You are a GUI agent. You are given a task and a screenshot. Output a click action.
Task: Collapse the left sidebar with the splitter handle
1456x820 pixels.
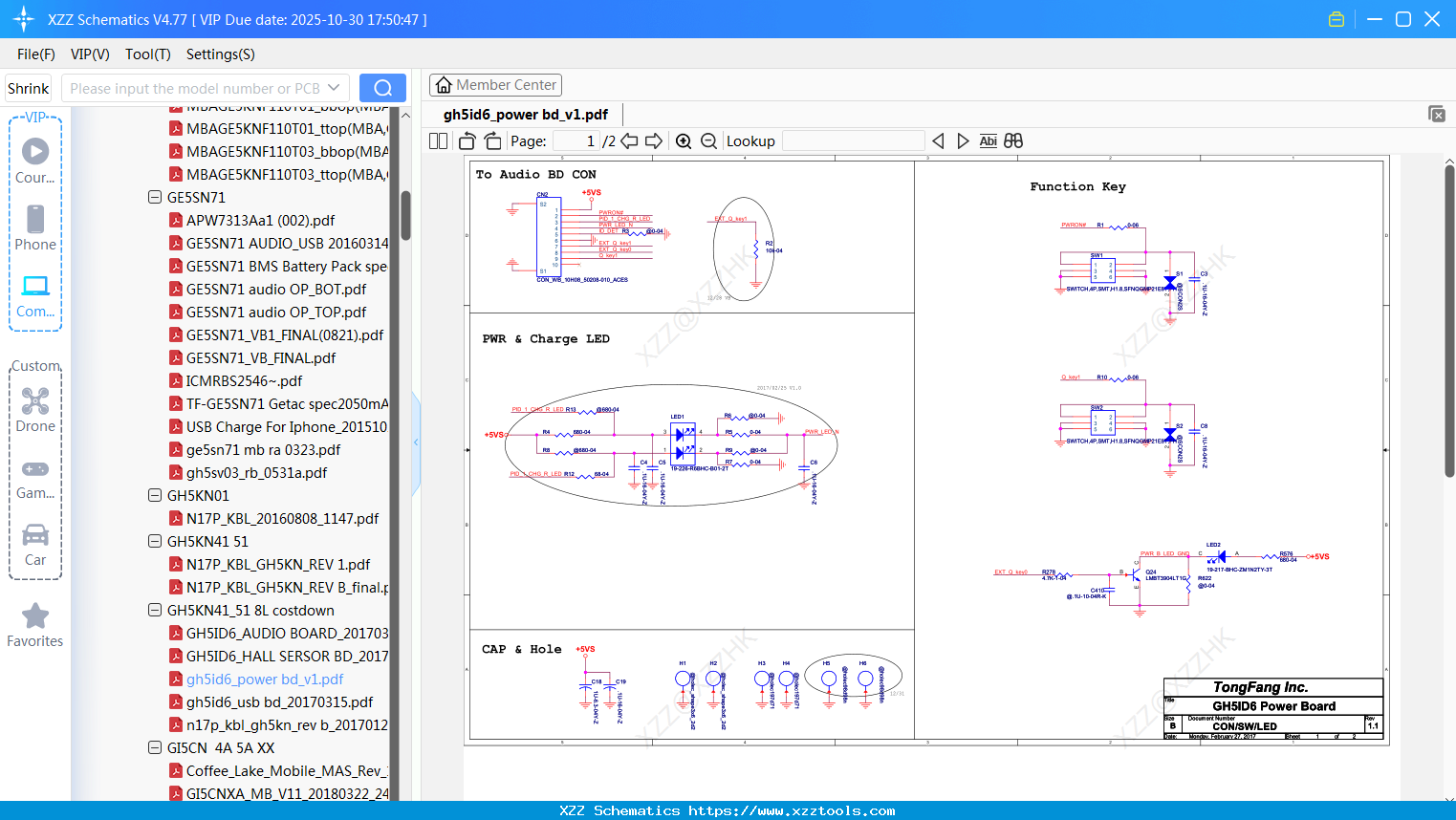coord(416,442)
